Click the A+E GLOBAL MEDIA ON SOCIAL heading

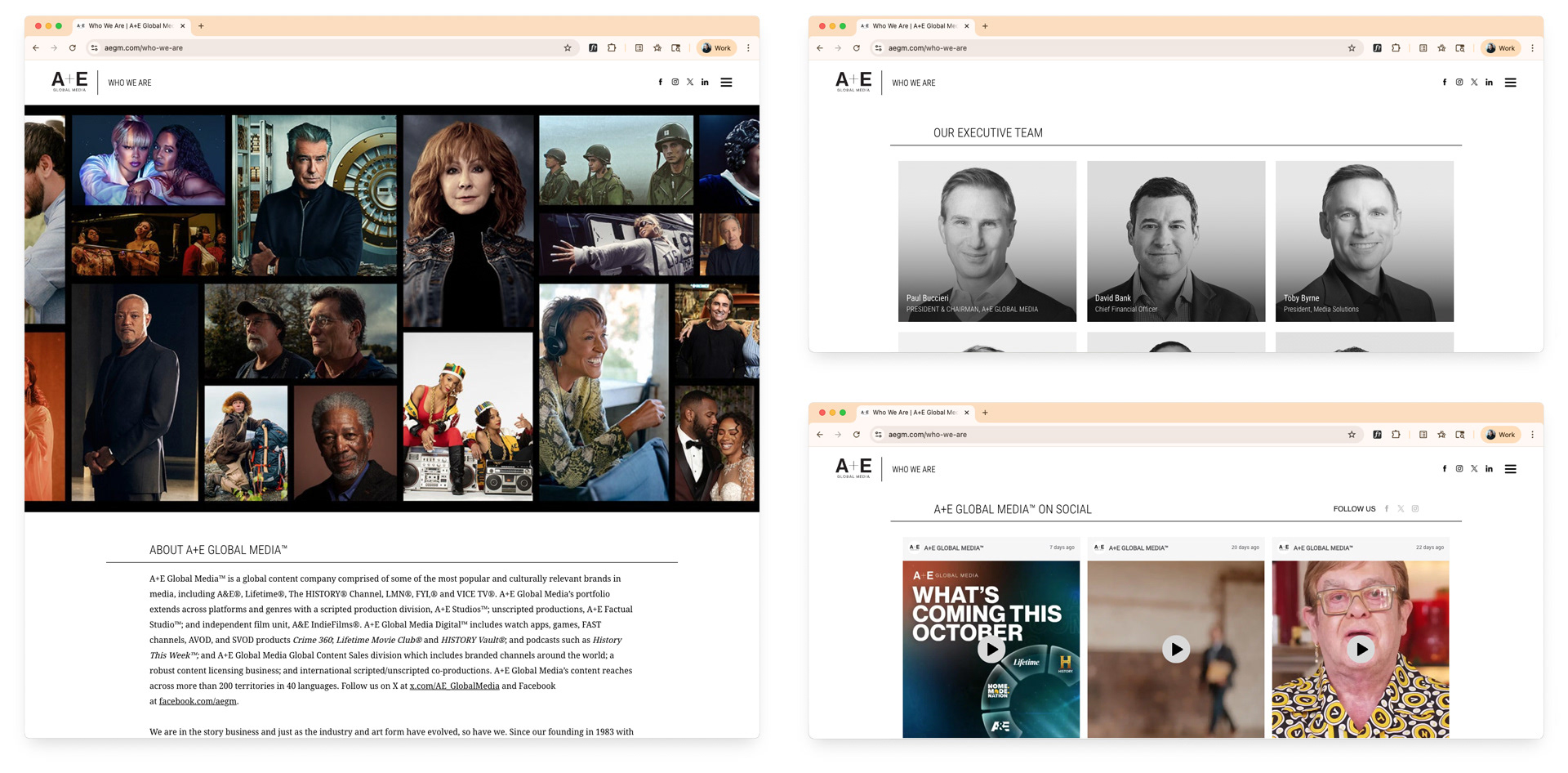[1013, 509]
